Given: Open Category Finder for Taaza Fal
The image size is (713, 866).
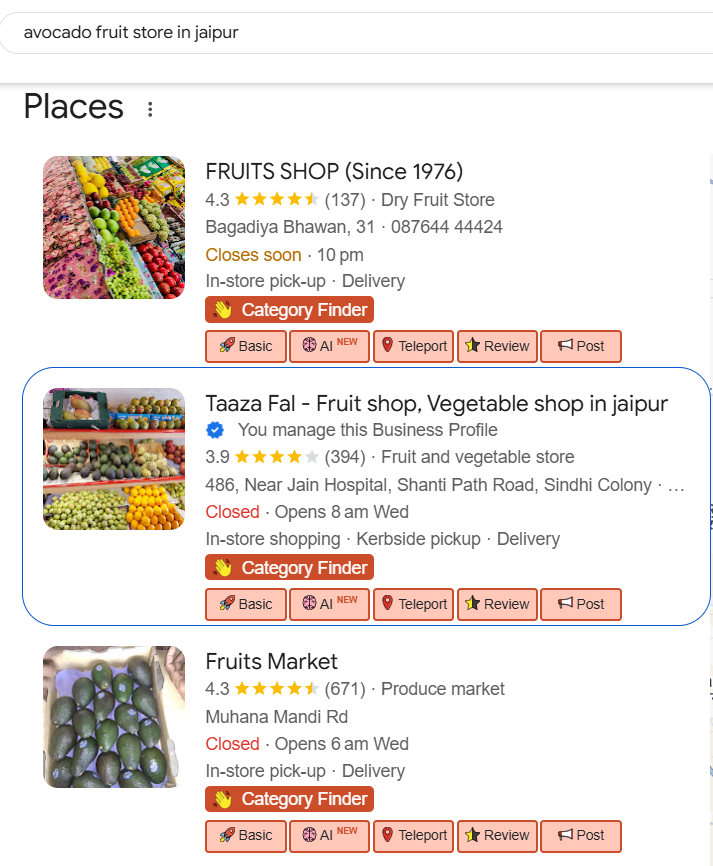Looking at the screenshot, I should tap(289, 568).
